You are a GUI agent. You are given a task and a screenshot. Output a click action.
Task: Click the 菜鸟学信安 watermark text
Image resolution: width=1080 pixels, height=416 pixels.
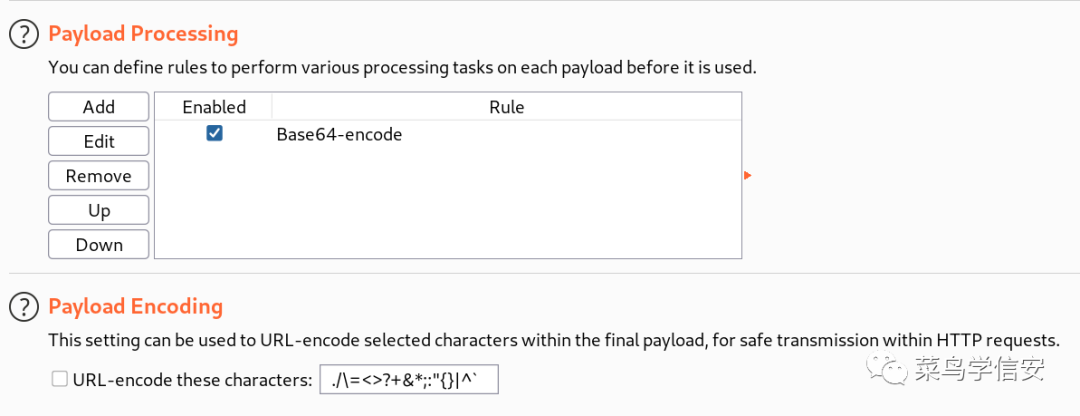click(x=979, y=370)
